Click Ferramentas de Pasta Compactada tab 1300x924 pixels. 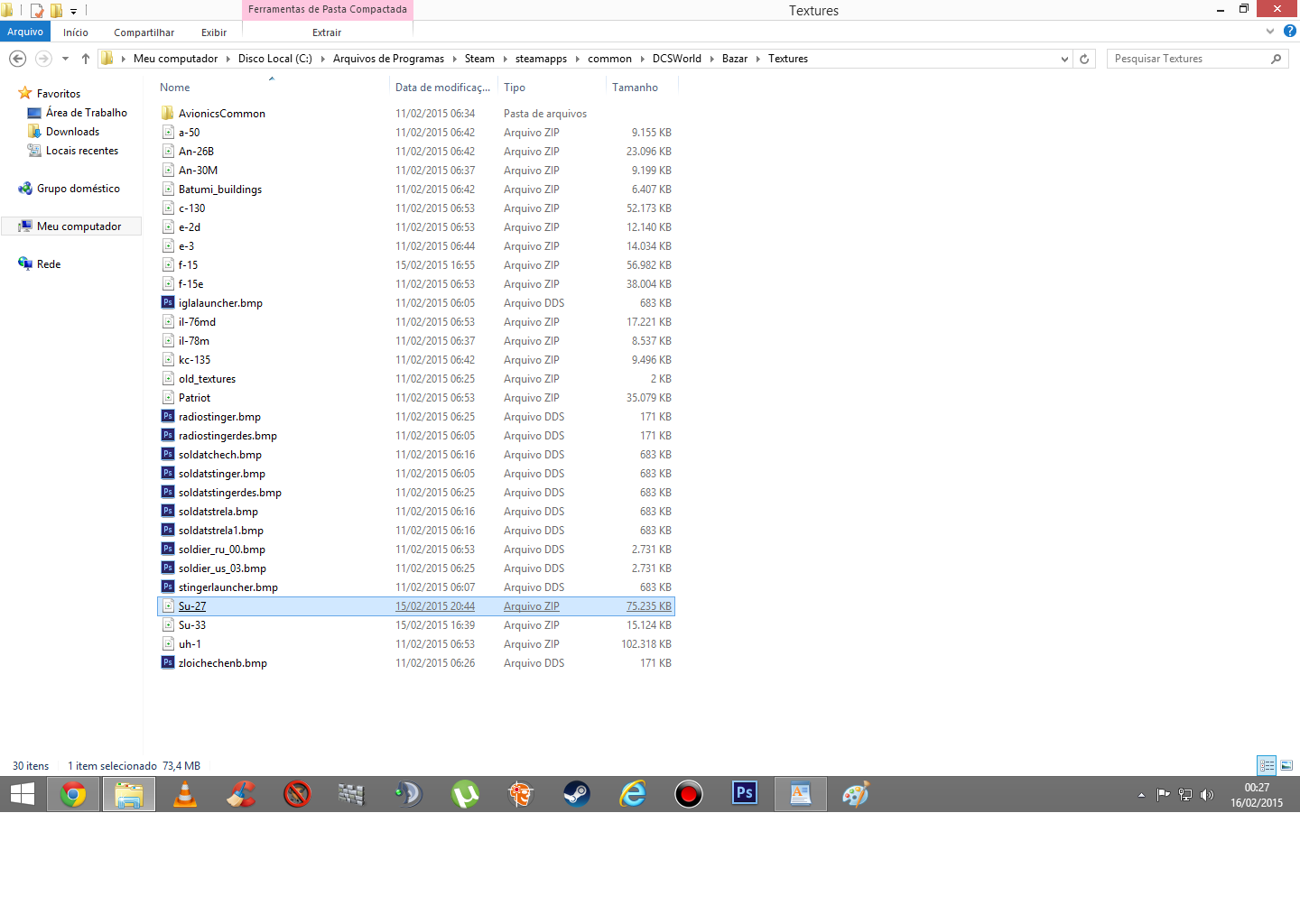(x=328, y=9)
